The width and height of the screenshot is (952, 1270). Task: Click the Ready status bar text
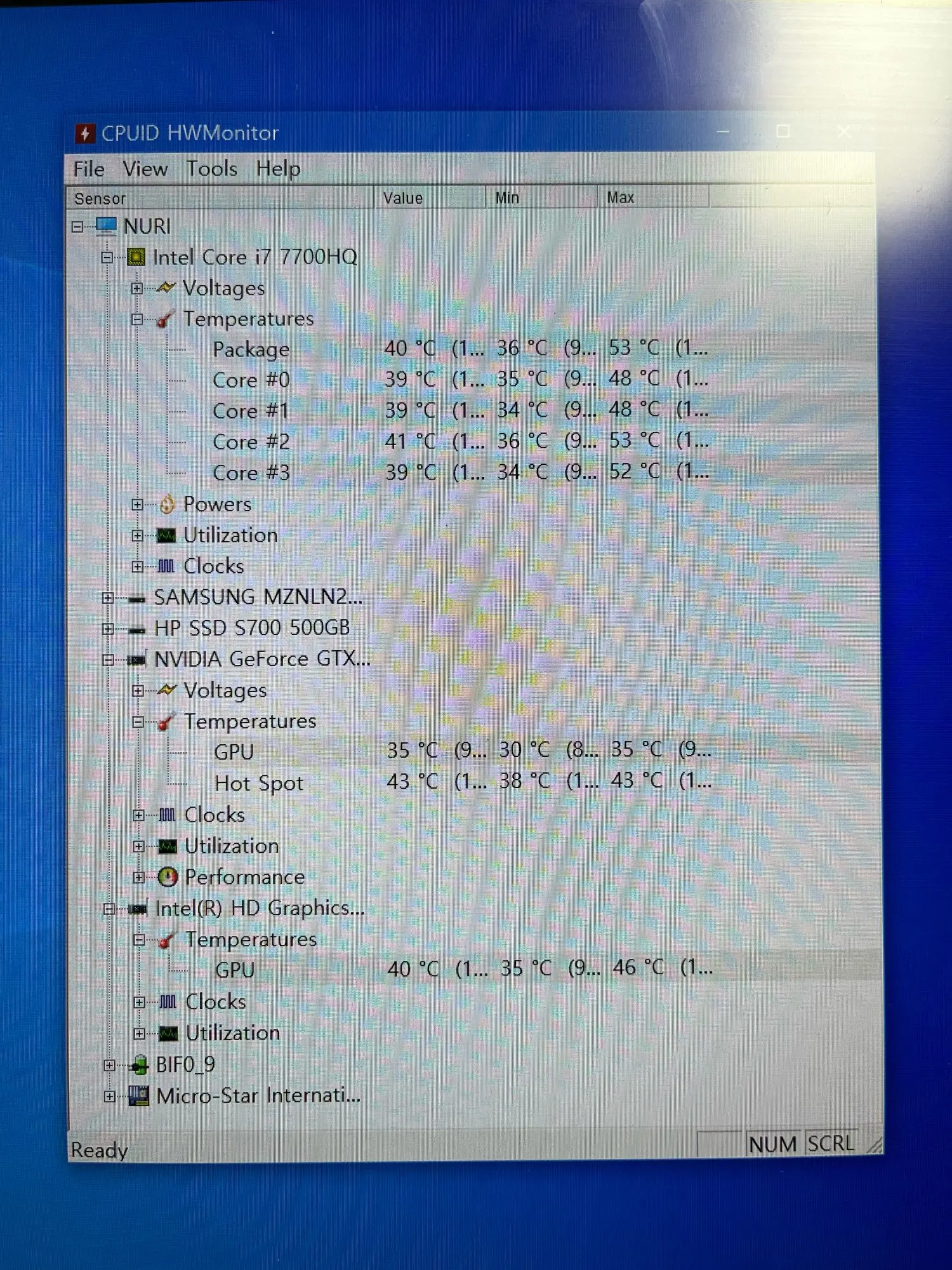coord(99,1150)
